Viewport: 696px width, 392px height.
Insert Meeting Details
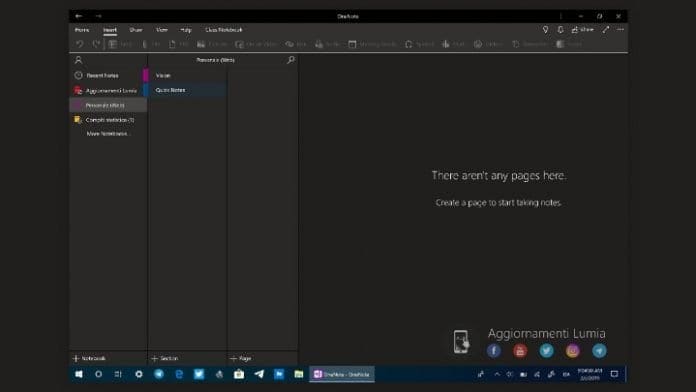point(372,44)
